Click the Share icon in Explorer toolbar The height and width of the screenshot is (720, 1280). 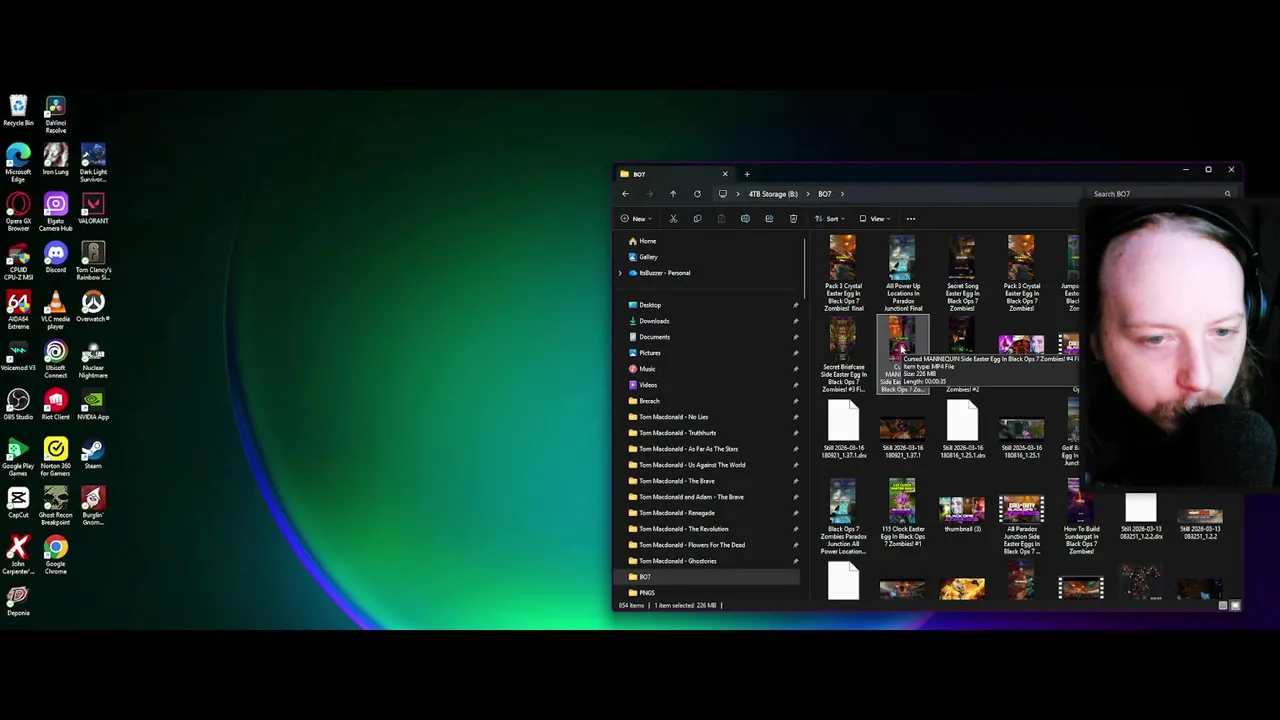click(769, 218)
